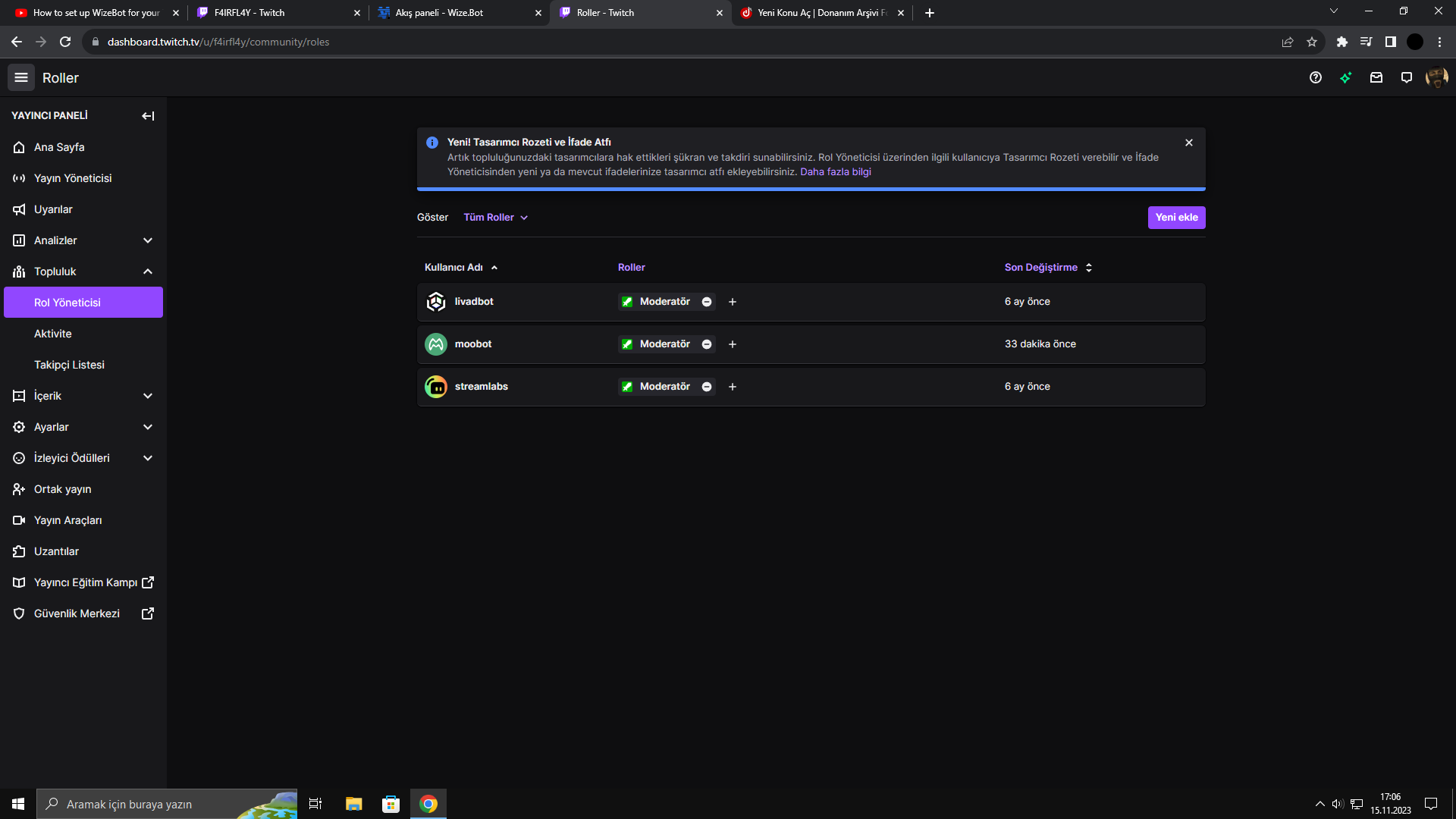Add a role to streamlabs

click(733, 387)
